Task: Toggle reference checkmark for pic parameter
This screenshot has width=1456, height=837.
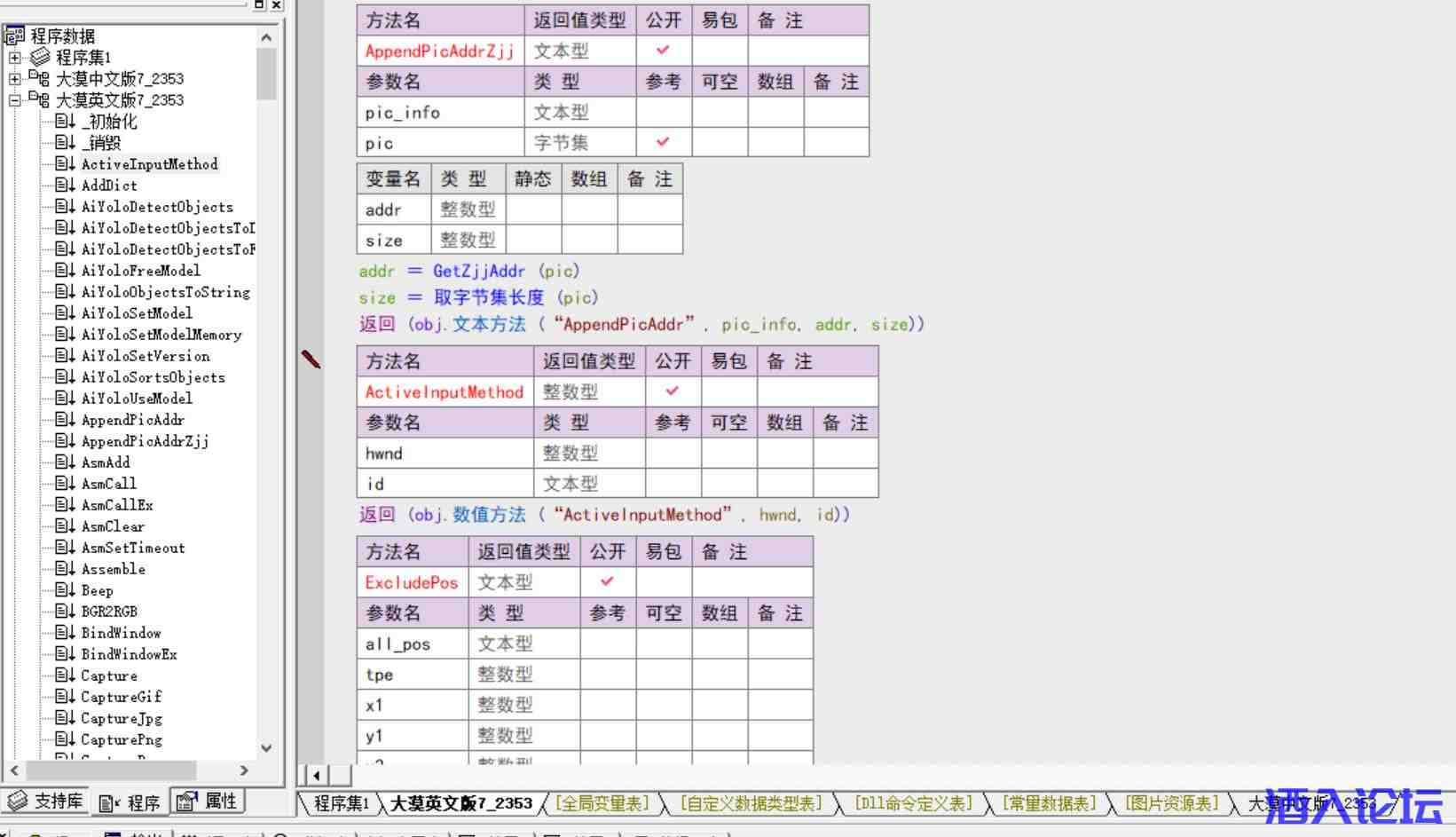Action: click(663, 142)
